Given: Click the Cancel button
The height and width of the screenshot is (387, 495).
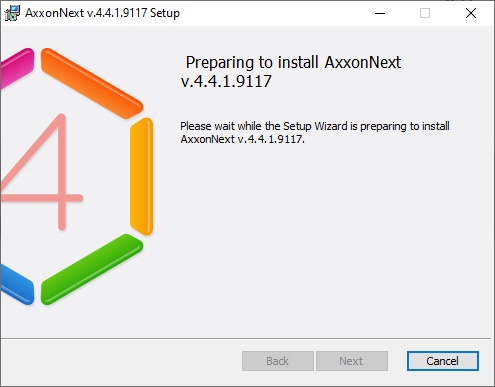Looking at the screenshot, I should pos(443,361).
